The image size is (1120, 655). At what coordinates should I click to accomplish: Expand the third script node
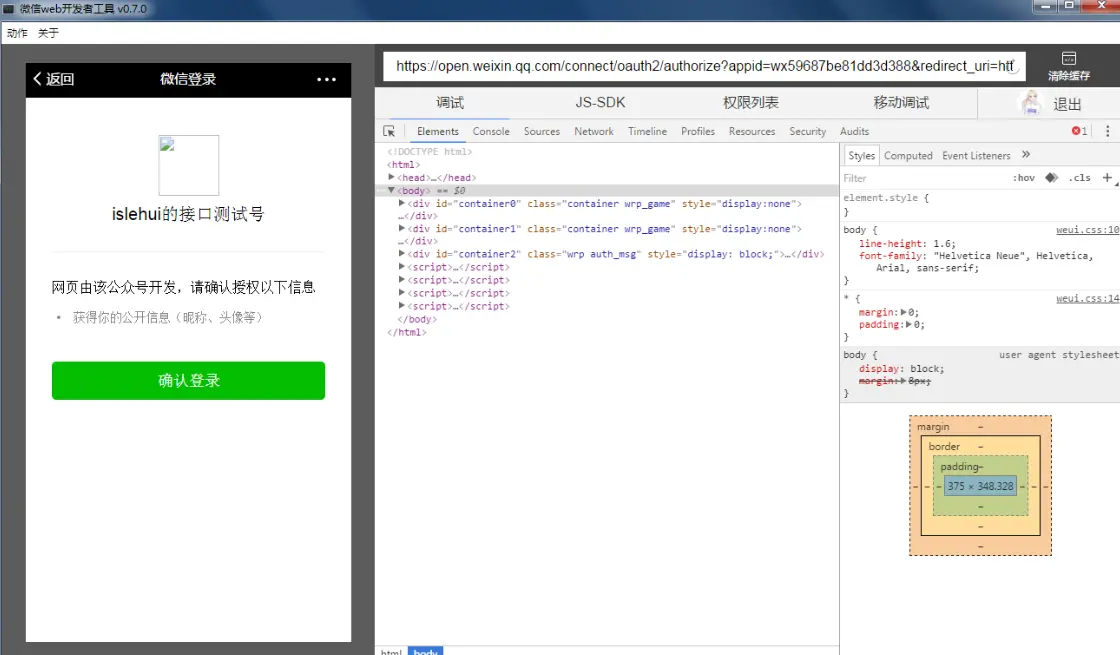(401, 293)
